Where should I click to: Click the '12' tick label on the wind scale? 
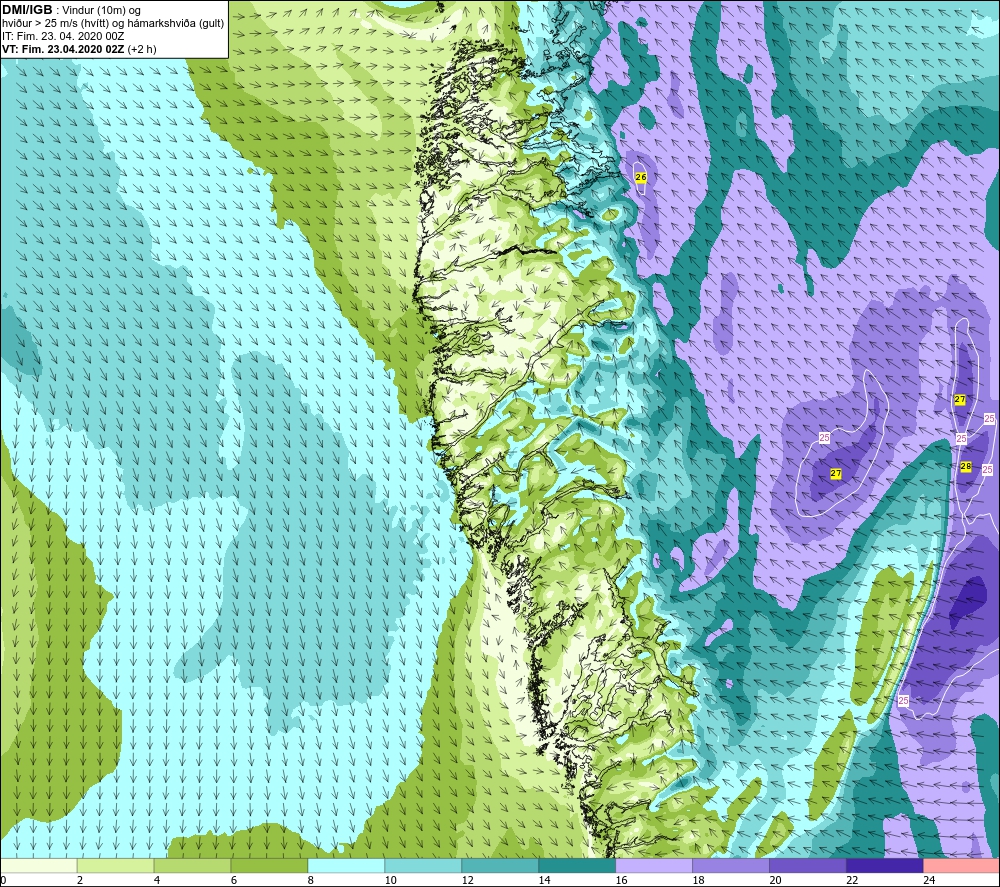(x=467, y=880)
